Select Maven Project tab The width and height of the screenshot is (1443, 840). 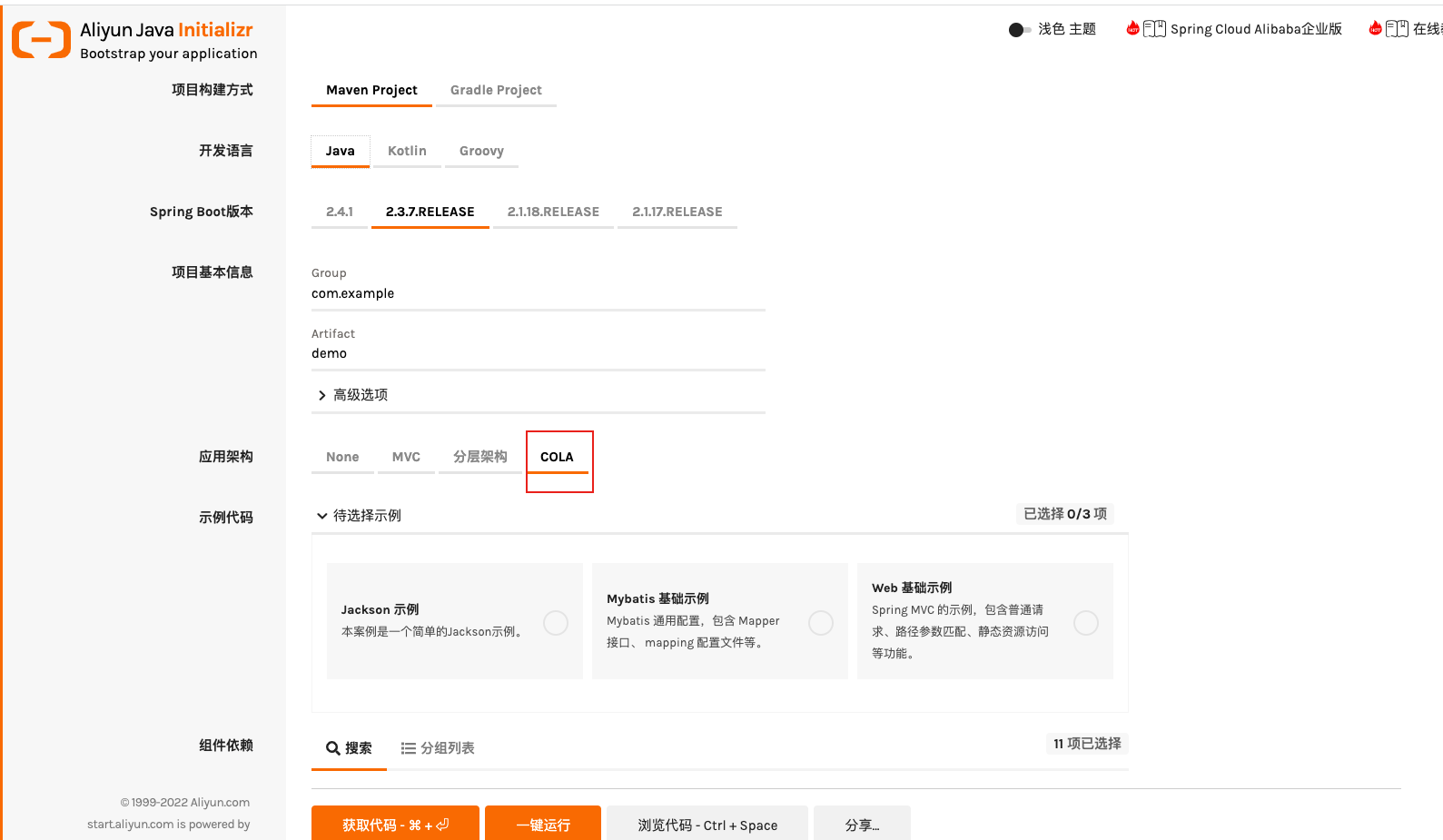pos(371,90)
